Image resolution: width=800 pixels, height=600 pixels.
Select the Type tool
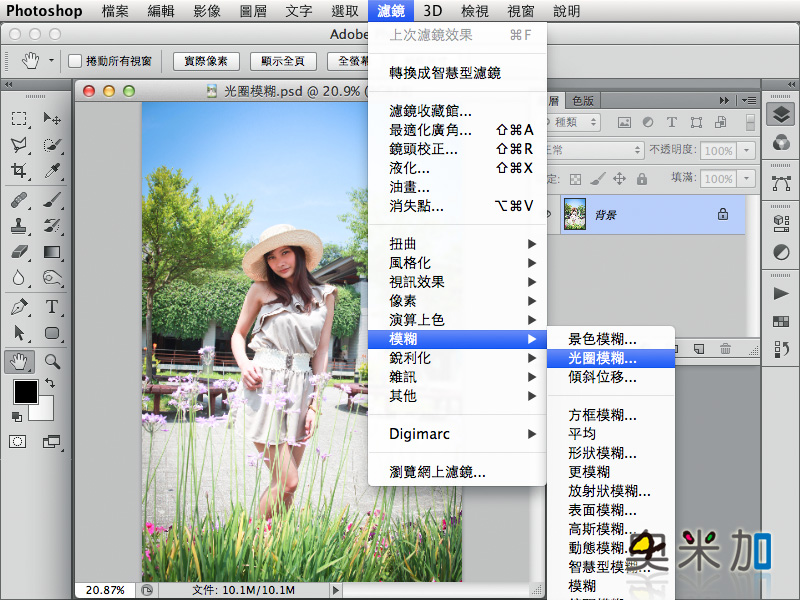tap(52, 307)
